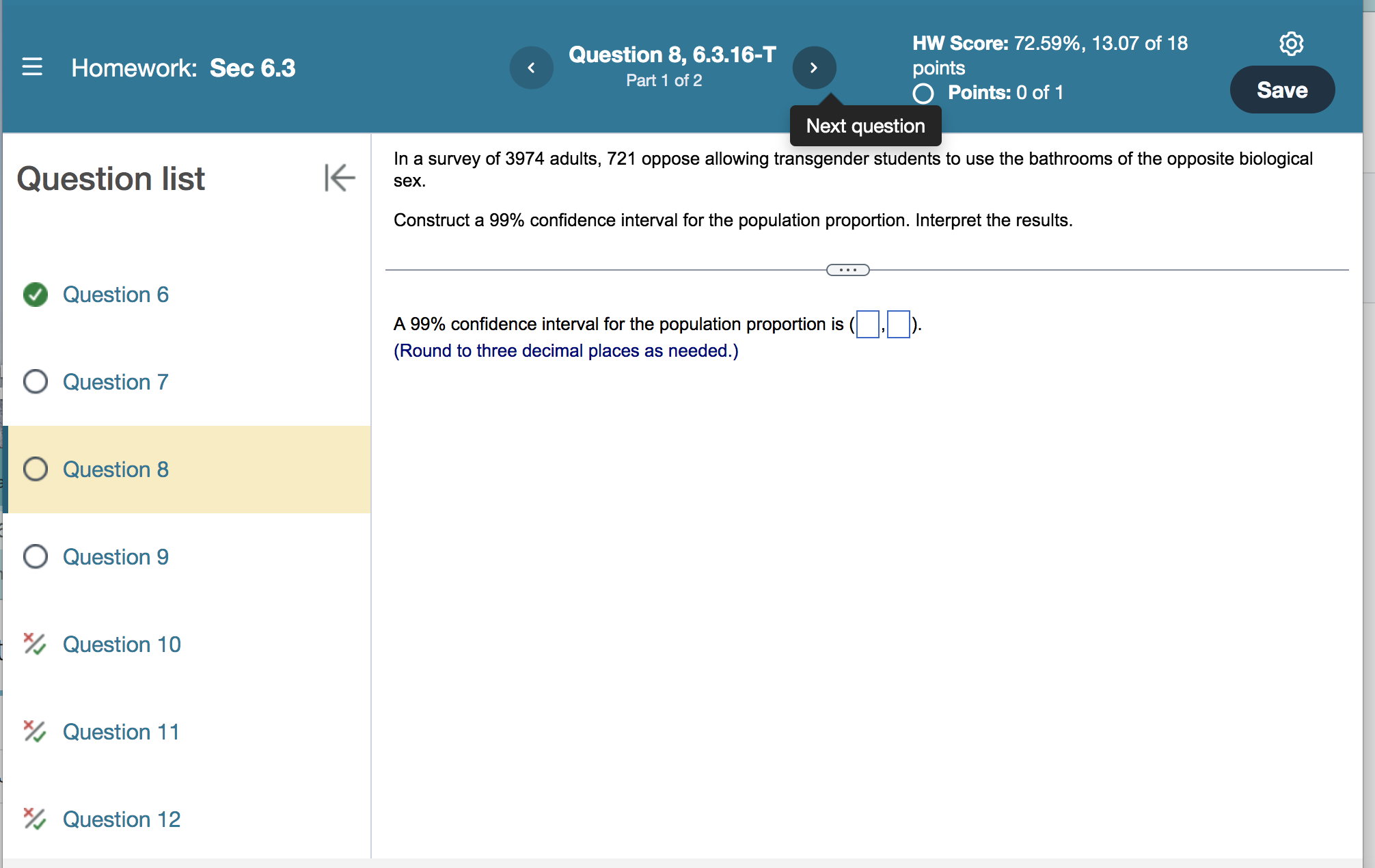Open Question 9 from list
Viewport: 1375px width, 868px height.
(x=115, y=556)
